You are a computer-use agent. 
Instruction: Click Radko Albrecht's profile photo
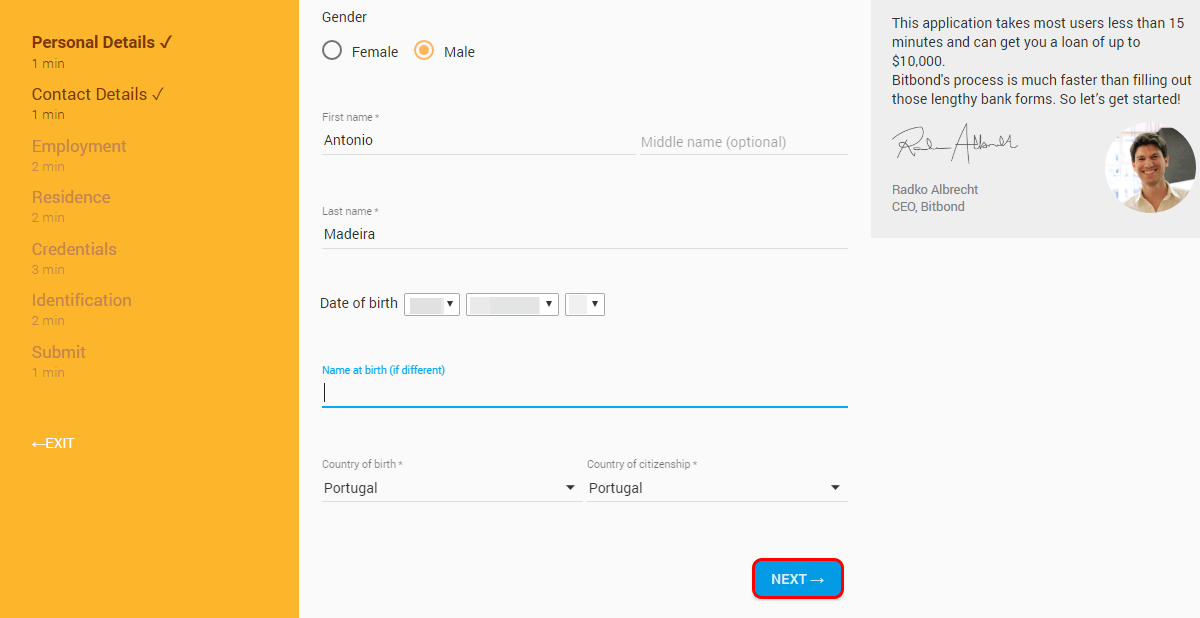click(1150, 168)
